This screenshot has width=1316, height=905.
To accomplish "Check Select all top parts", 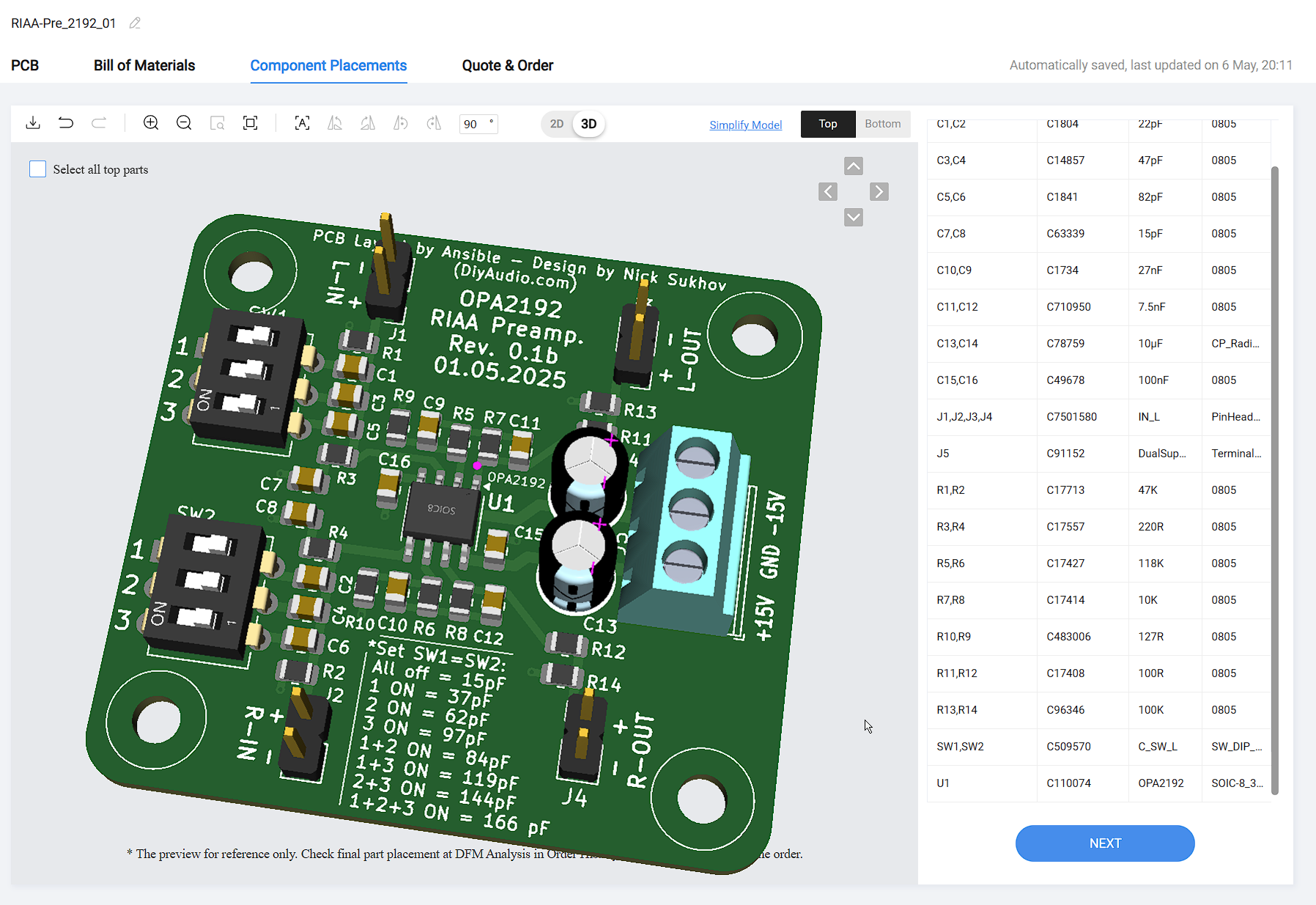I will [x=37, y=169].
